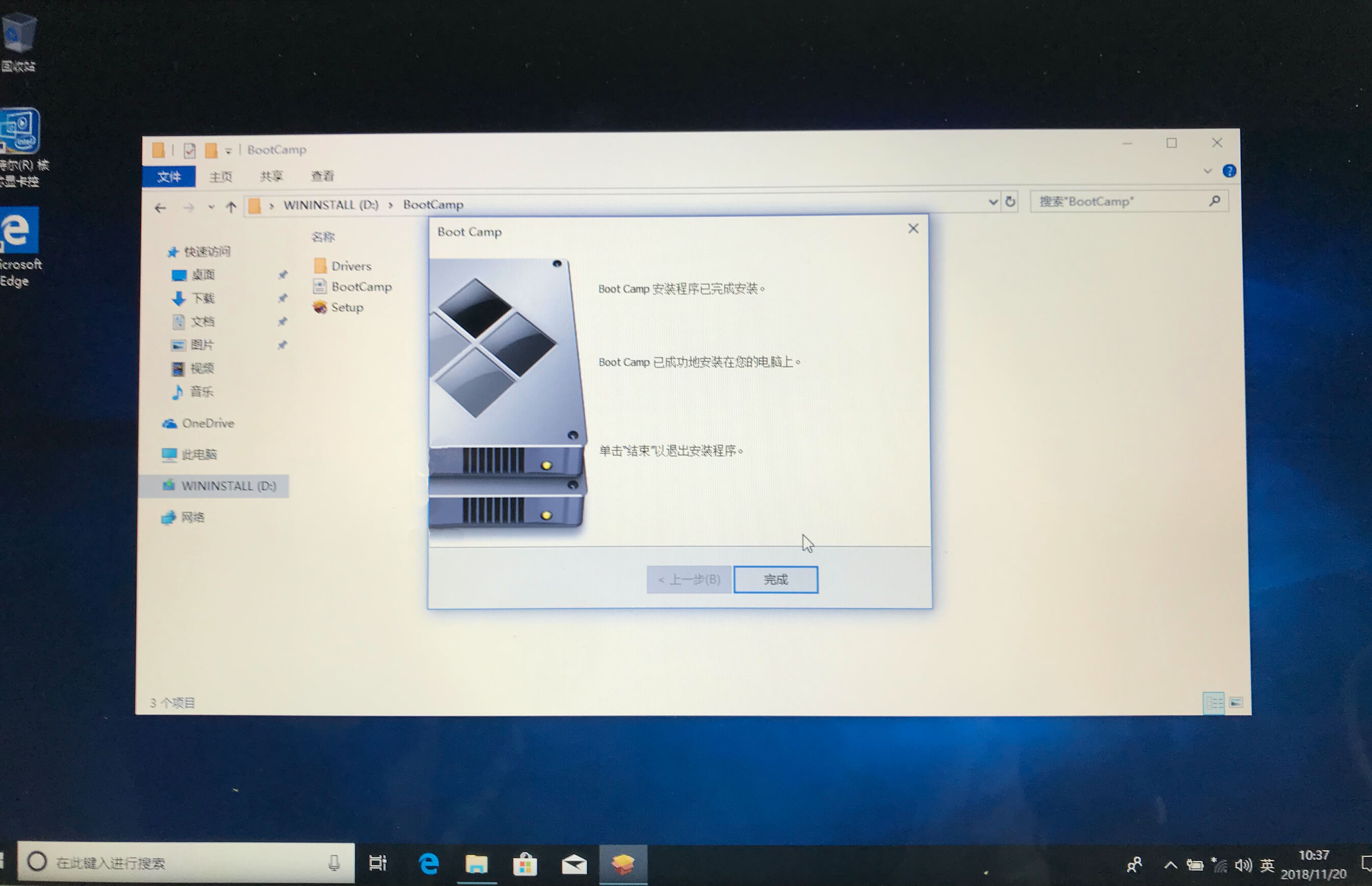Open the Wi-Fi network tray icon

pos(1219,864)
